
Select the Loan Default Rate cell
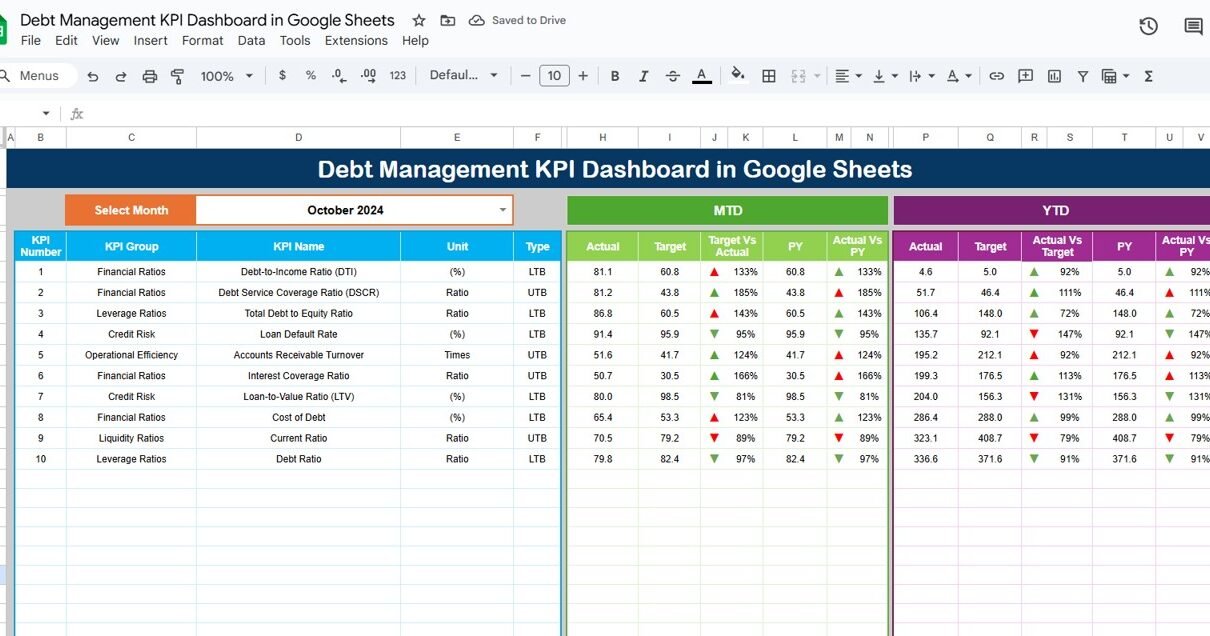tap(298, 334)
